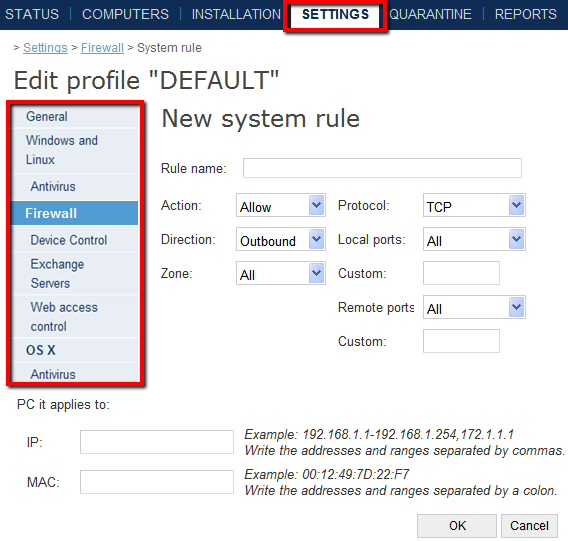Go to the REPORTS tab

tap(526, 14)
